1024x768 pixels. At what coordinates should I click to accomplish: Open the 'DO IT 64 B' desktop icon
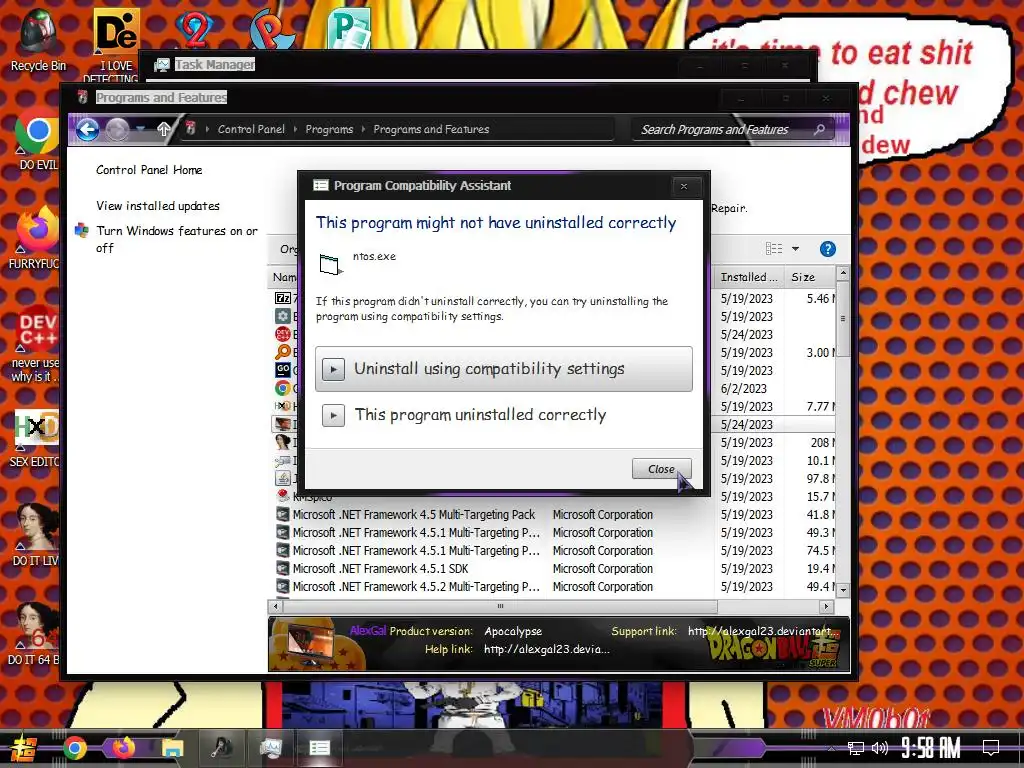pyautogui.click(x=36, y=633)
